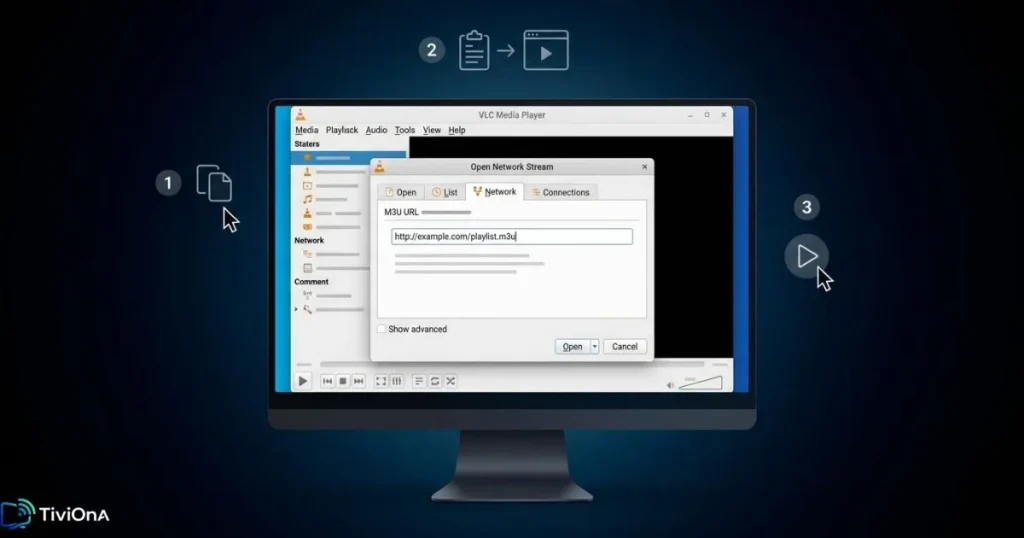Open the Media menu

[x=306, y=130]
